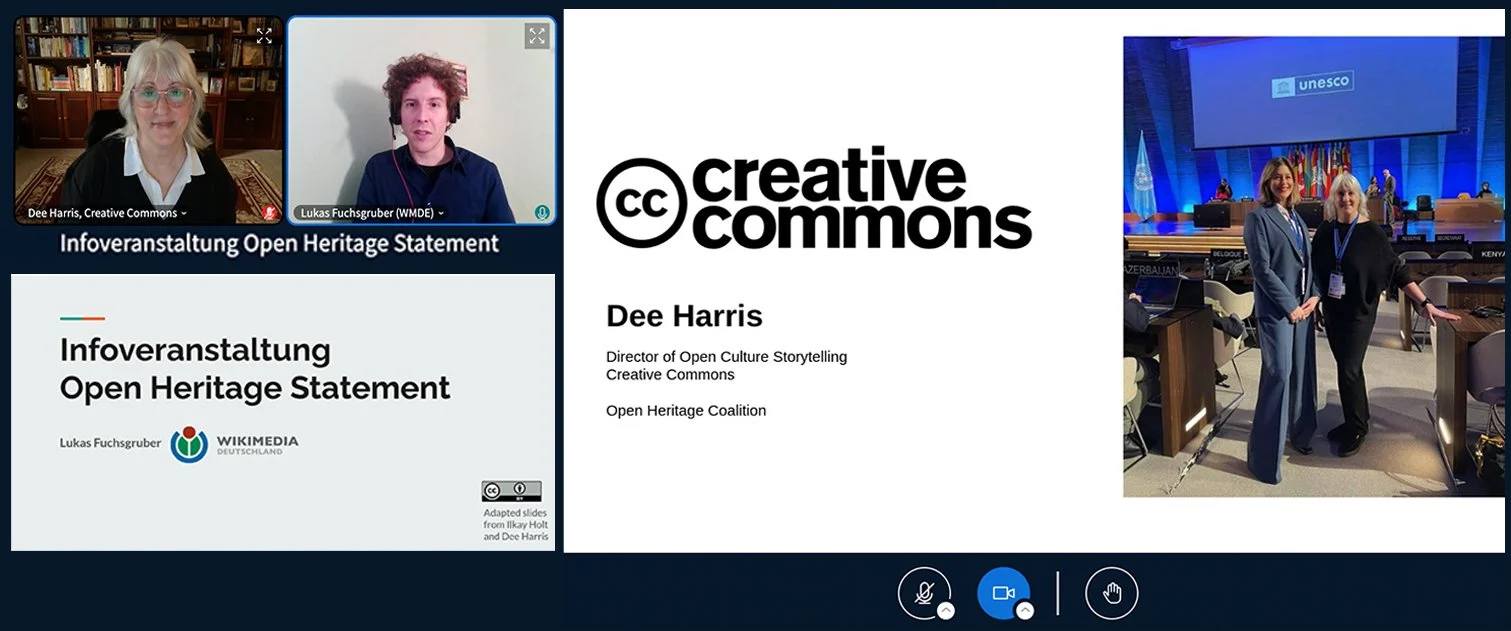Screen dimensions: 1511x631
Task: Open Lukas Fuchsgruber (WMDE) name dropdown
Action: 372,213
